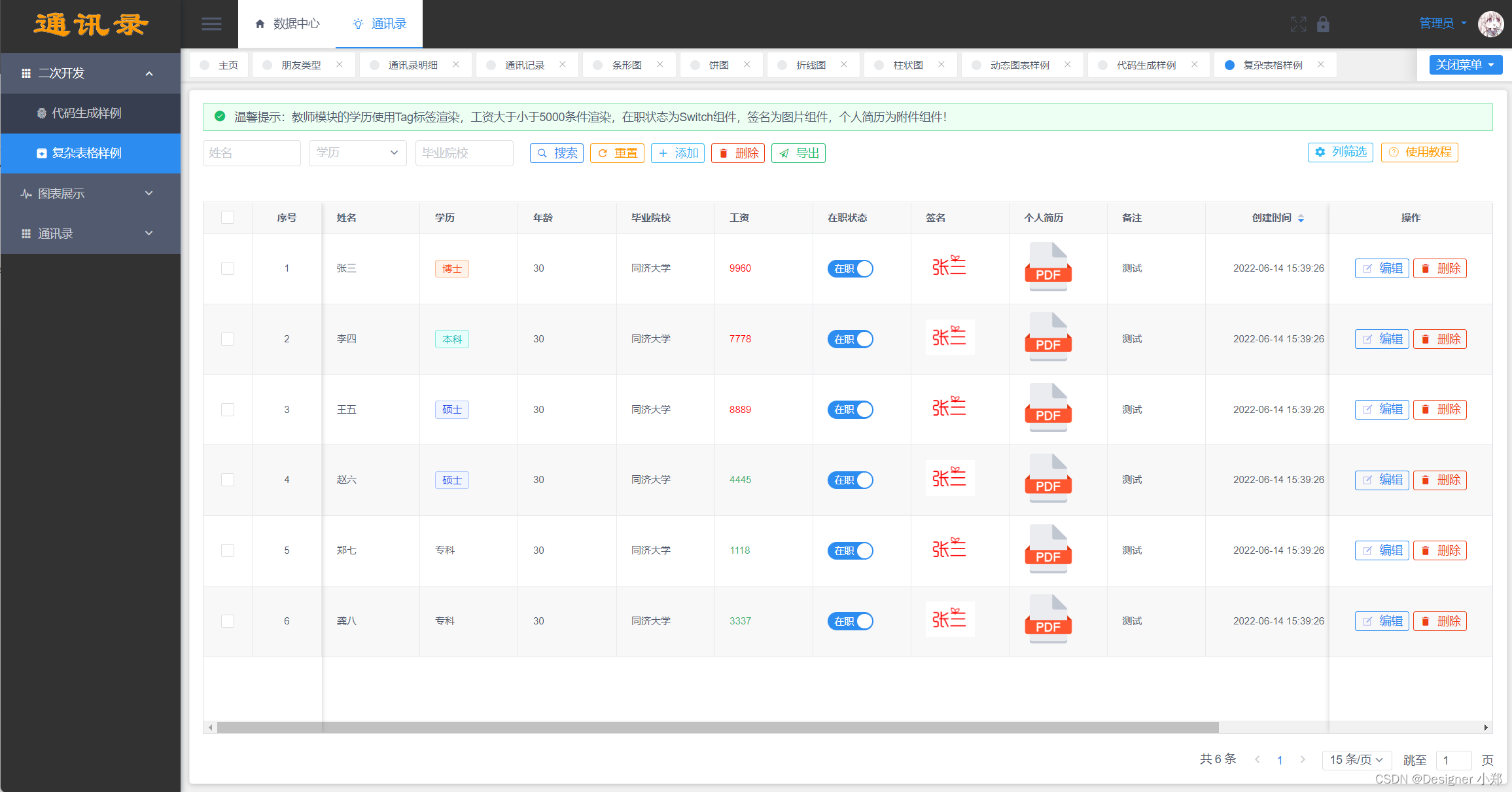
Task: Click the 重置 reset icon button
Action: pyautogui.click(x=616, y=153)
